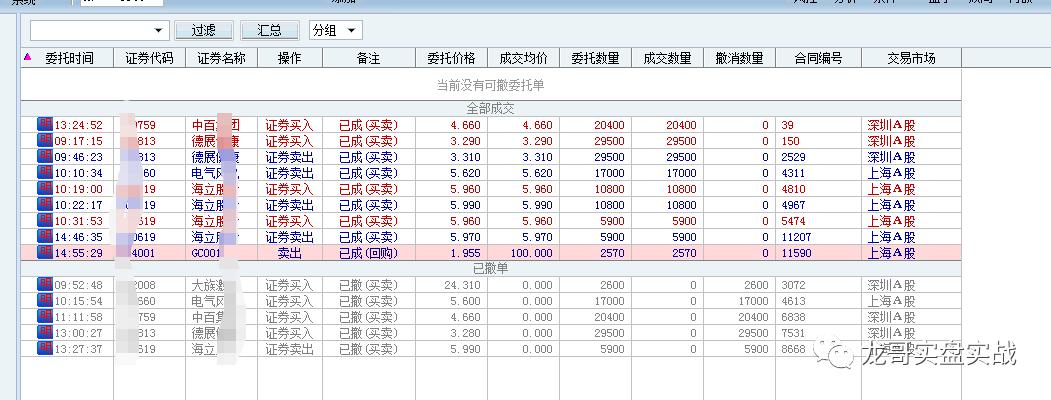Click the order icon for 13:00:27 row

click(44, 332)
